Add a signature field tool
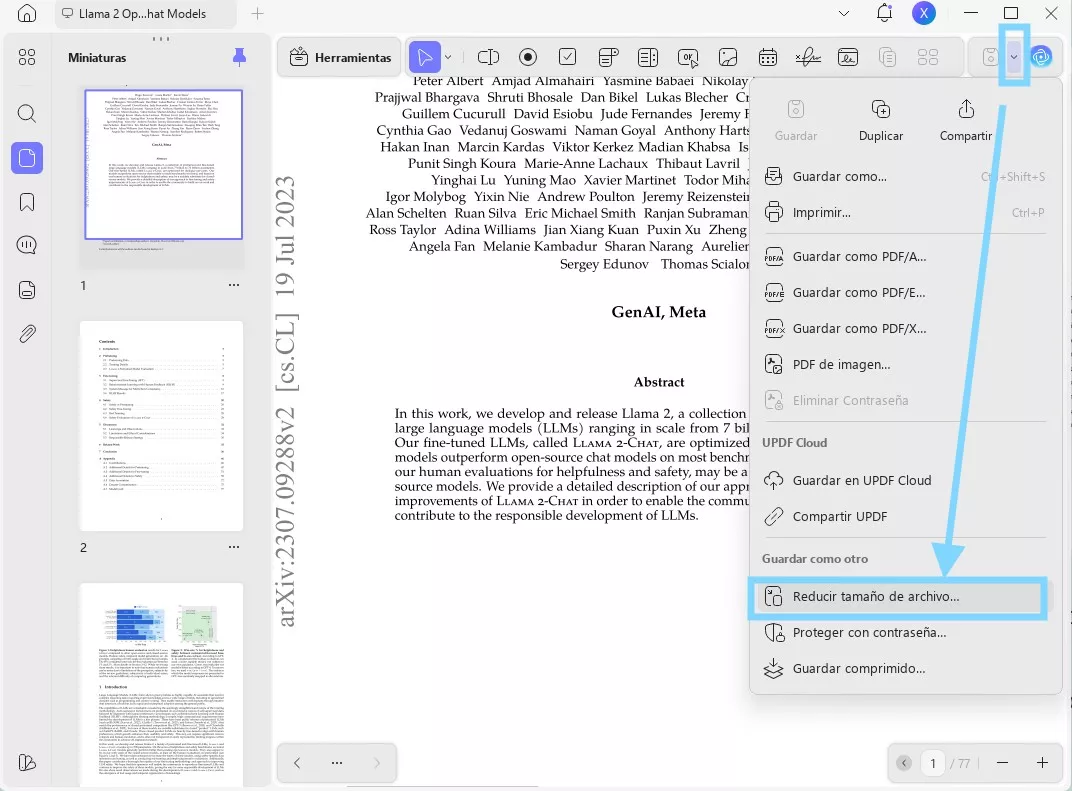Image resolution: width=1072 pixels, height=791 pixels. [x=807, y=57]
